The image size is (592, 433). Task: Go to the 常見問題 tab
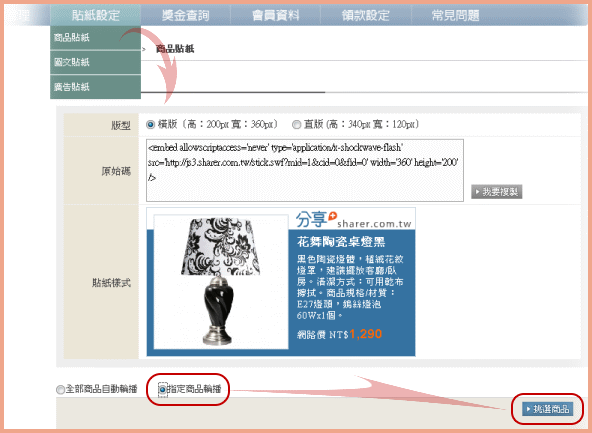456,15
